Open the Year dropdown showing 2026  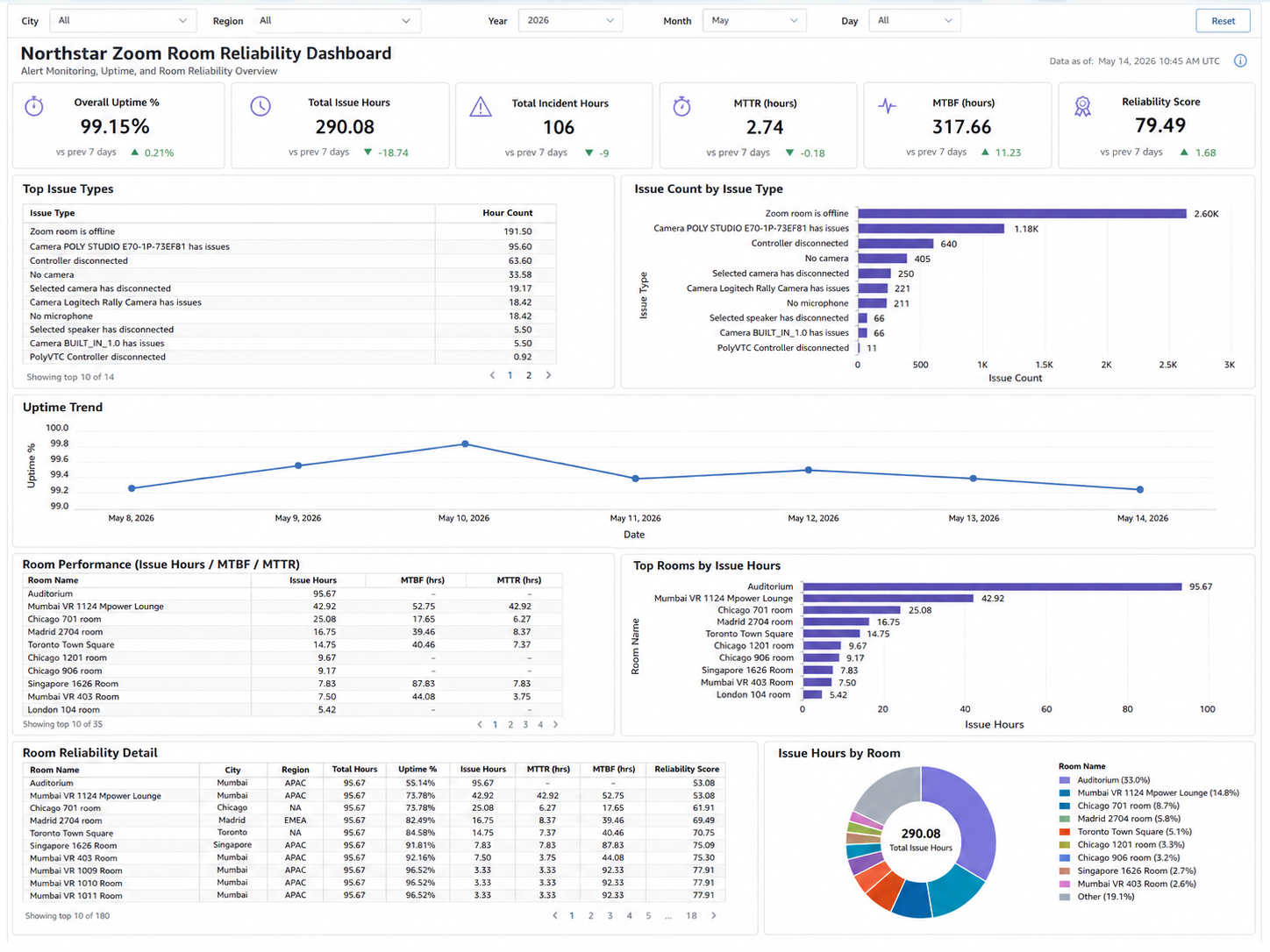pyautogui.click(x=570, y=20)
